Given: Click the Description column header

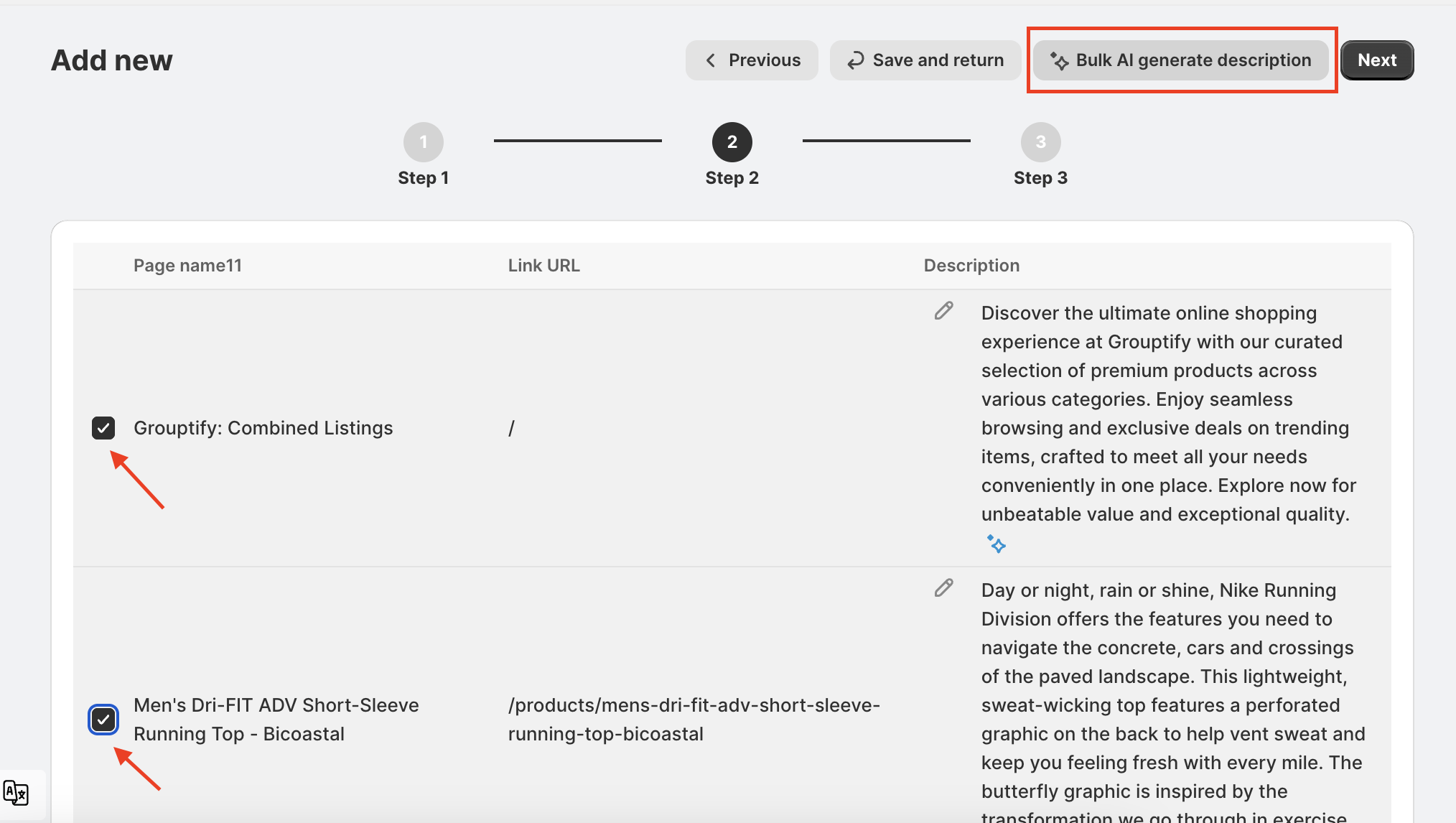Looking at the screenshot, I should [971, 266].
